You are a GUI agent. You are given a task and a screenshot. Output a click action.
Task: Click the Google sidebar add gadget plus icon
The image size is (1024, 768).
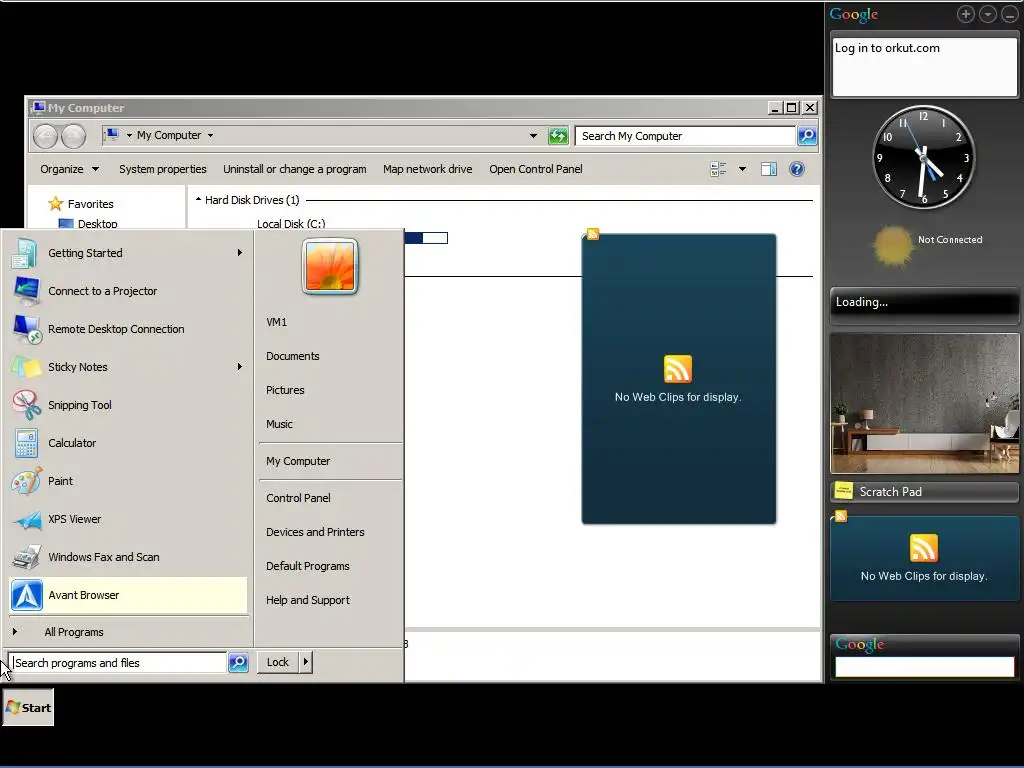[x=965, y=14]
